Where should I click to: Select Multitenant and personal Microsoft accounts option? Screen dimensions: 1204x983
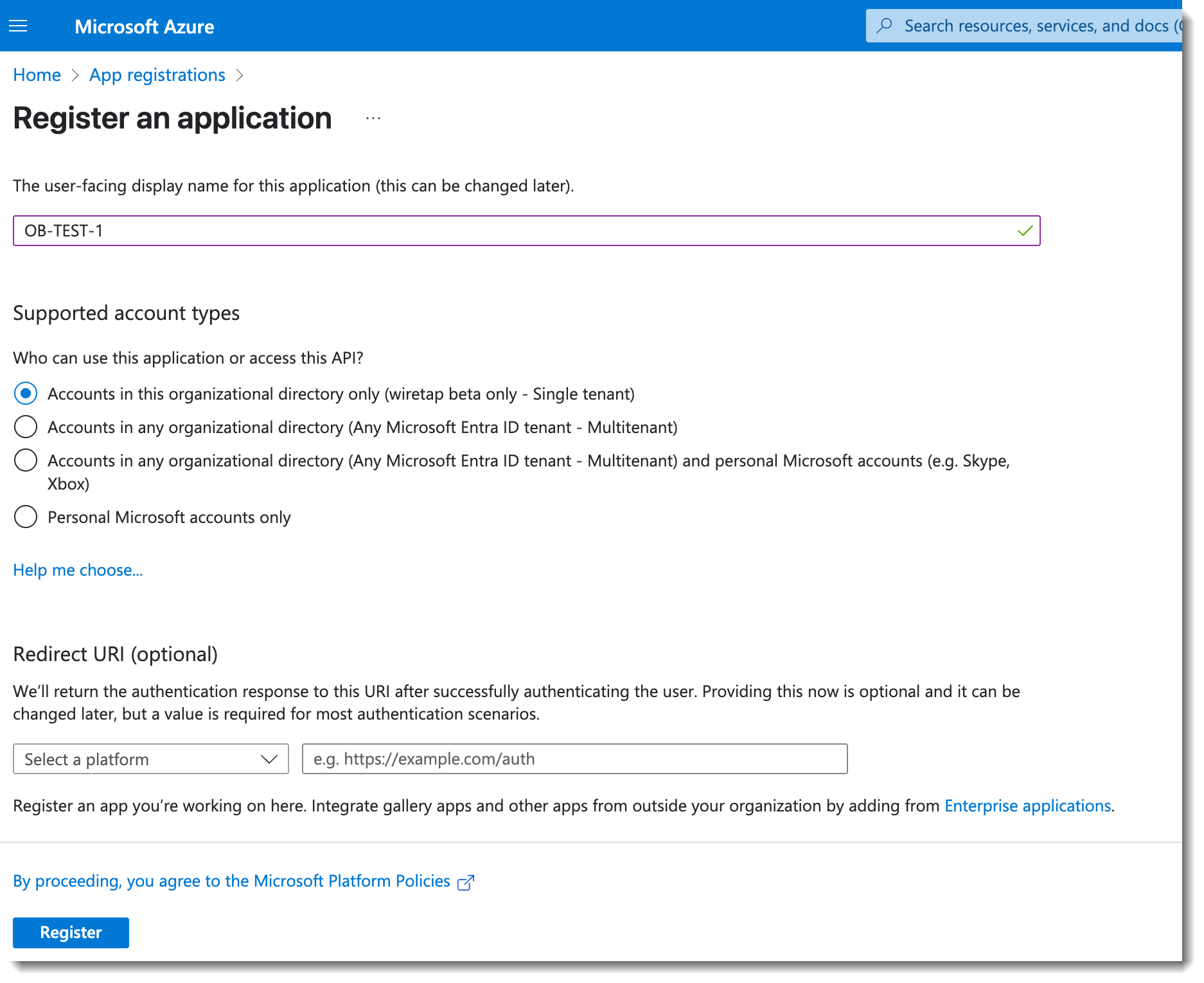click(26, 461)
